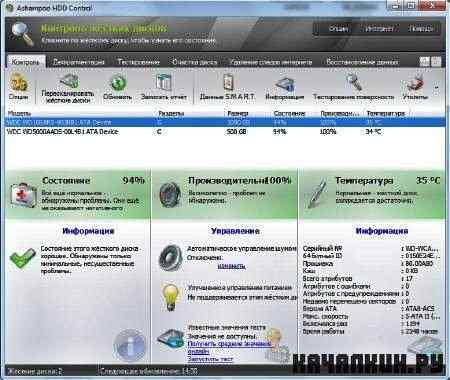Click the green checkmark status icon

coord(23,258)
